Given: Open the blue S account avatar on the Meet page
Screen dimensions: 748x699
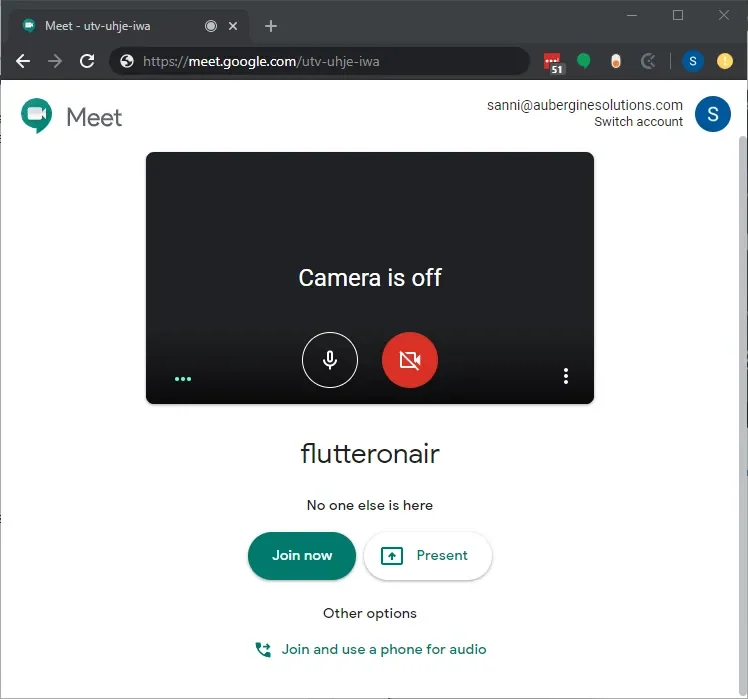Looking at the screenshot, I should pos(713,114).
